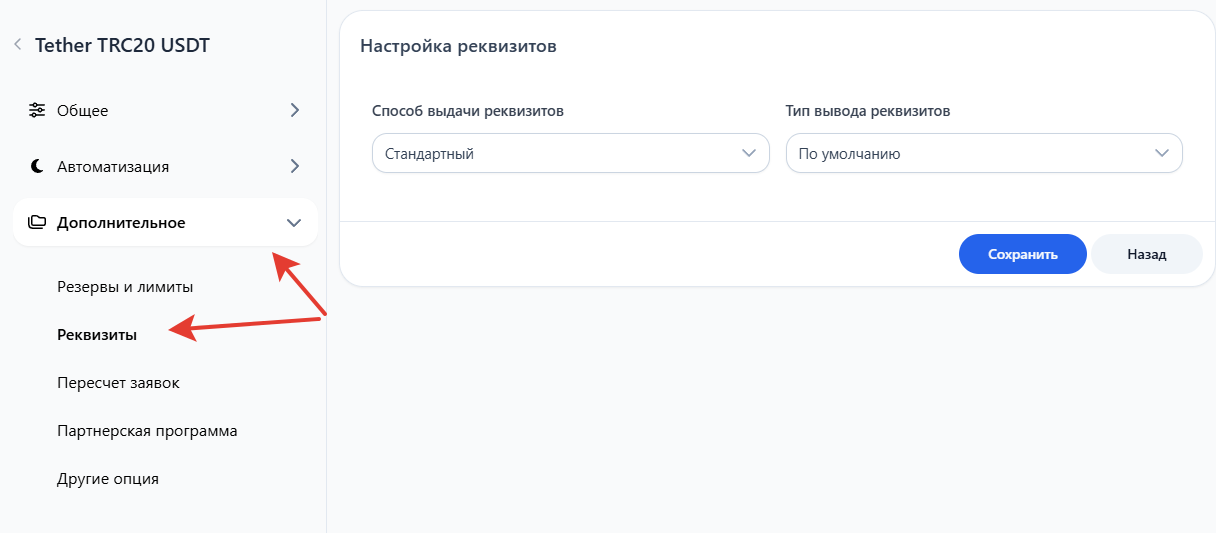Open the Пересчет заявок section

click(x=118, y=383)
